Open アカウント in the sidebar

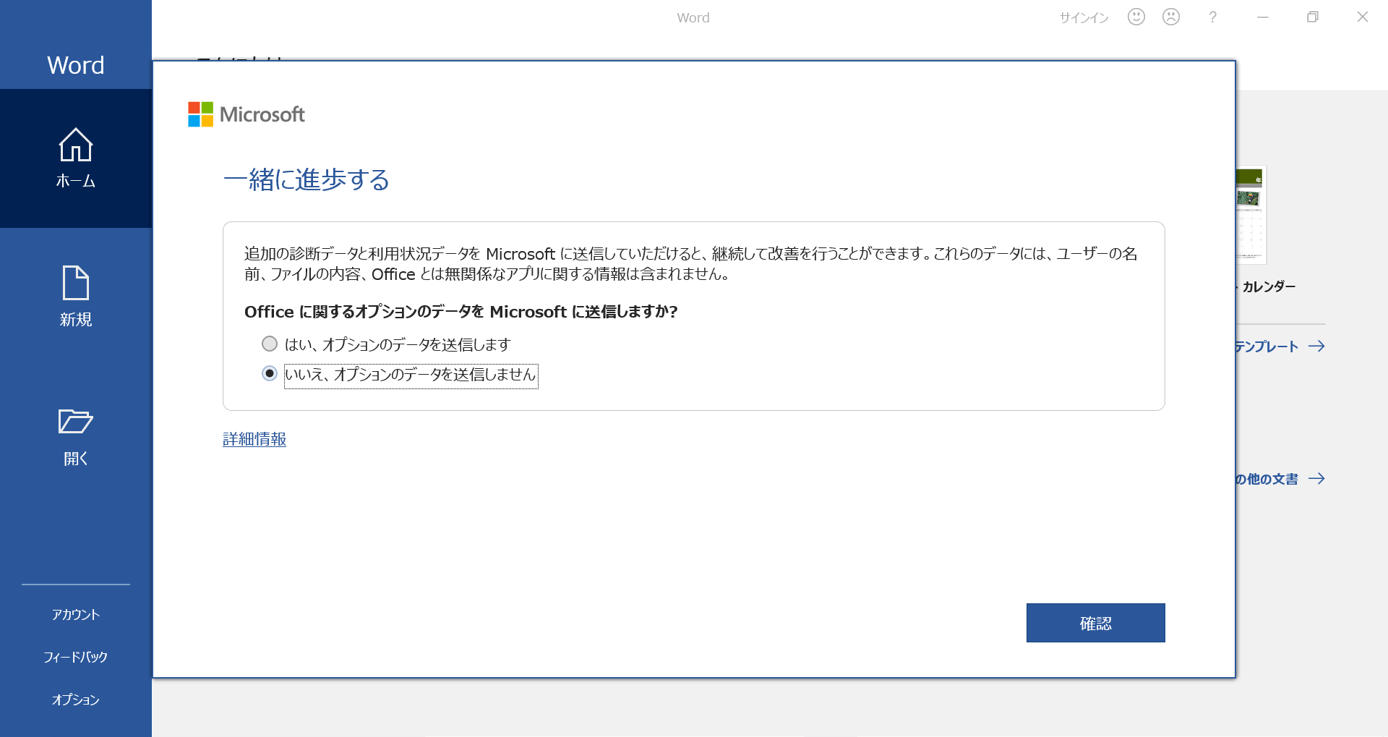click(76, 614)
